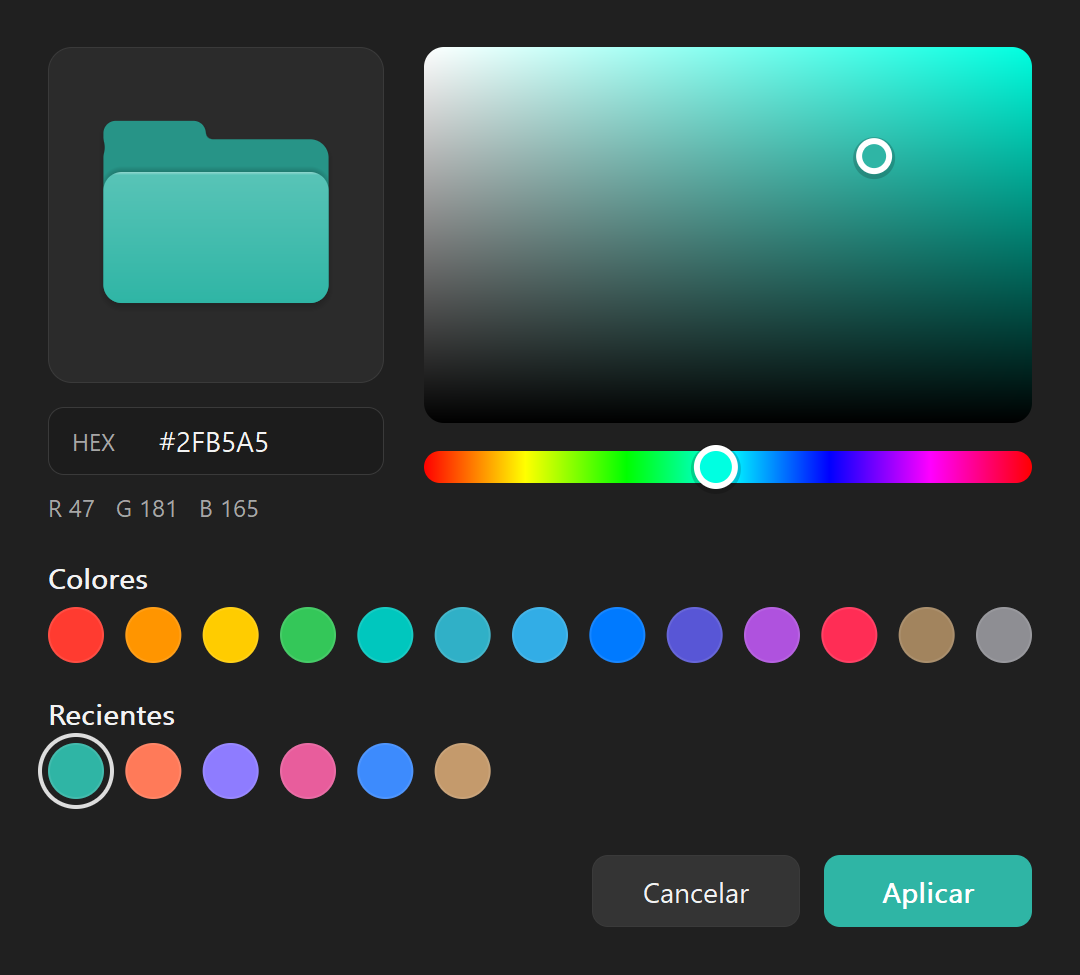Viewport: 1080px width, 975px height.
Task: Click the Colores section heading
Action: (x=98, y=580)
